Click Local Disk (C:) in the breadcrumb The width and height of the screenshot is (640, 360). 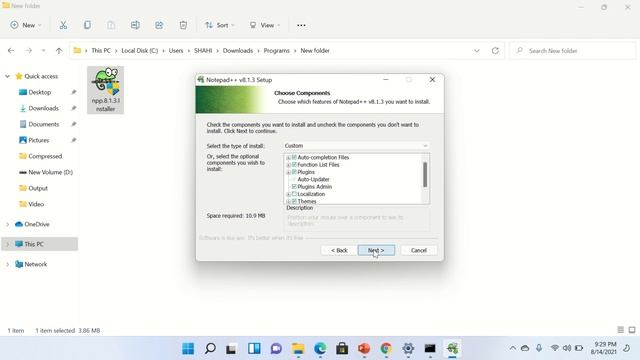[x=140, y=51]
